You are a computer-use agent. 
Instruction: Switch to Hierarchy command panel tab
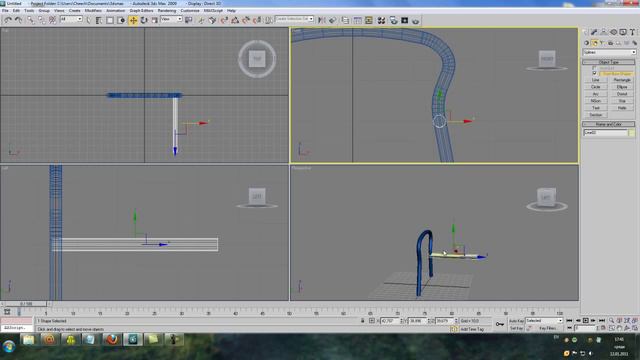604,32
